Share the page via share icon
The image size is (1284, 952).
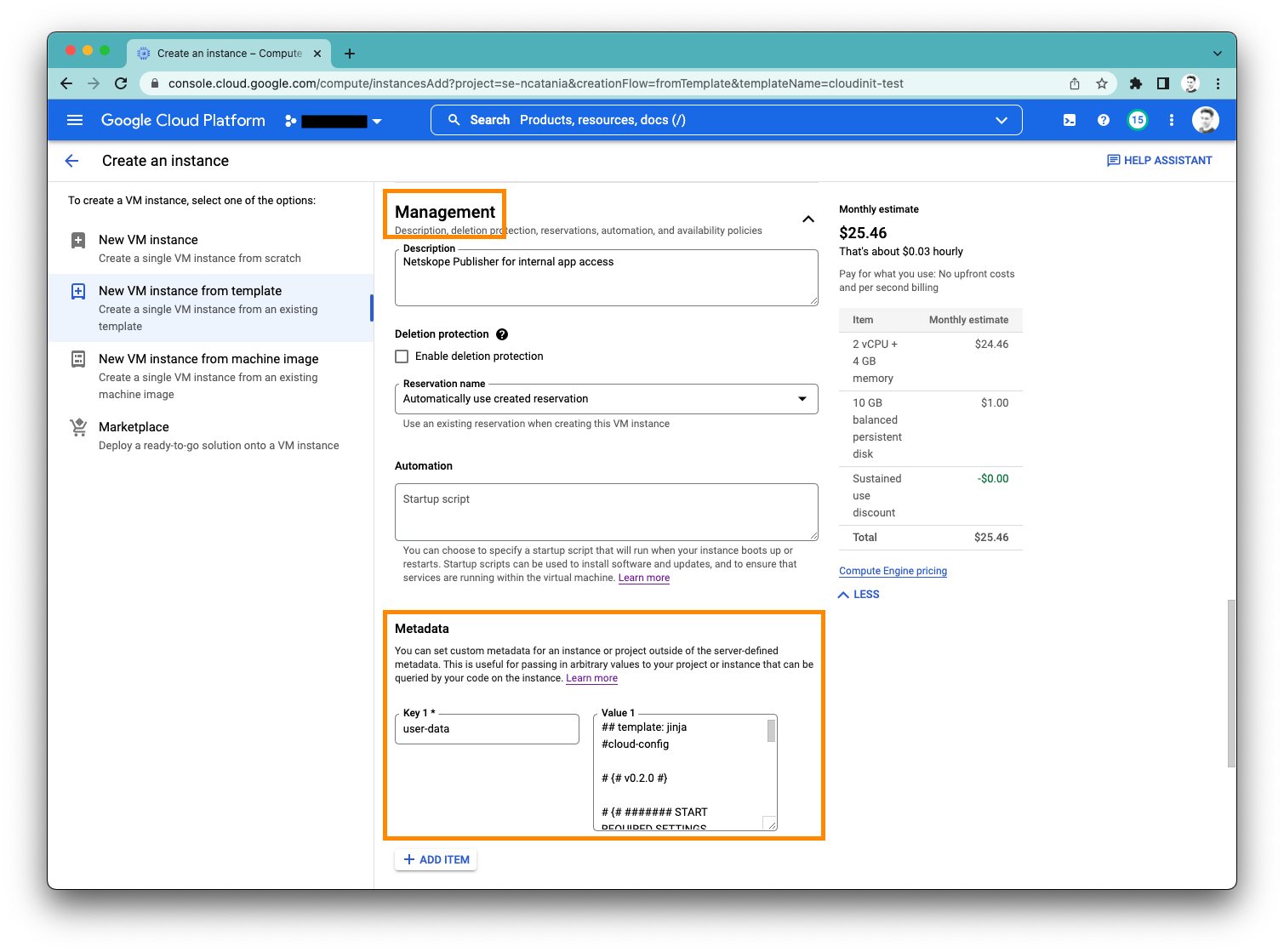point(1075,83)
